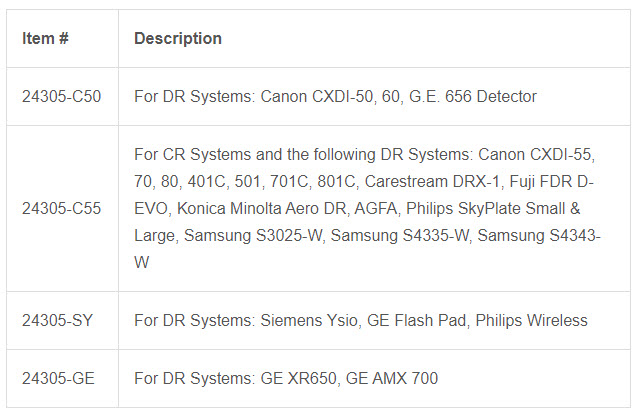The image size is (637, 413).
Task: Select item number 24305-C55
Action: pyautogui.click(x=61, y=208)
